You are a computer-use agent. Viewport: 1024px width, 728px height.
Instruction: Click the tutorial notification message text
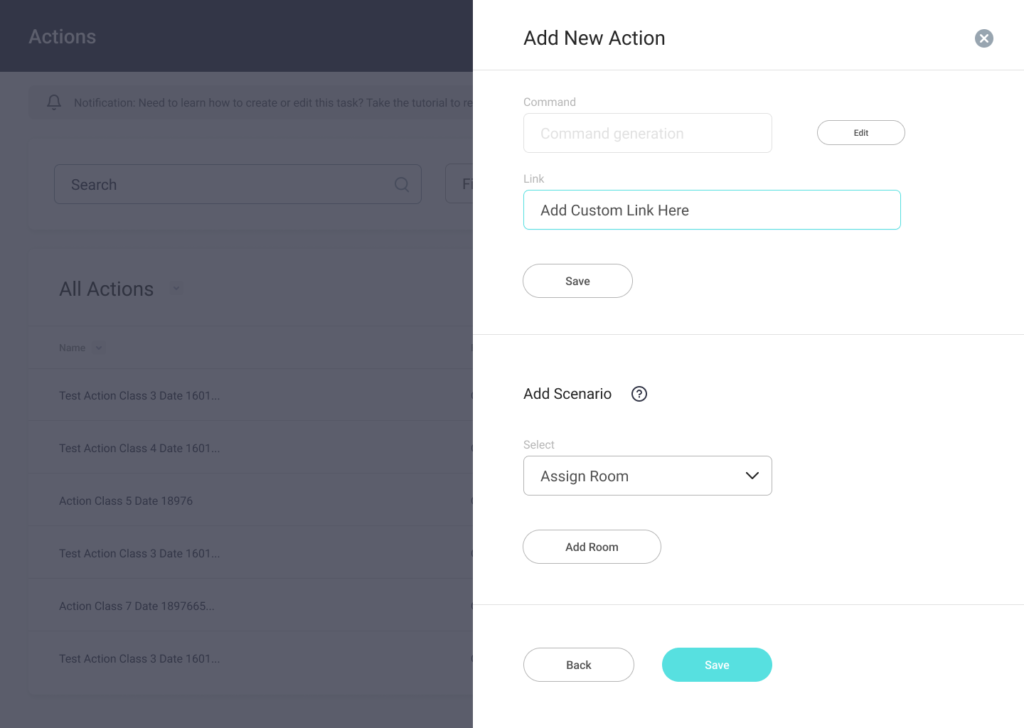coord(270,102)
